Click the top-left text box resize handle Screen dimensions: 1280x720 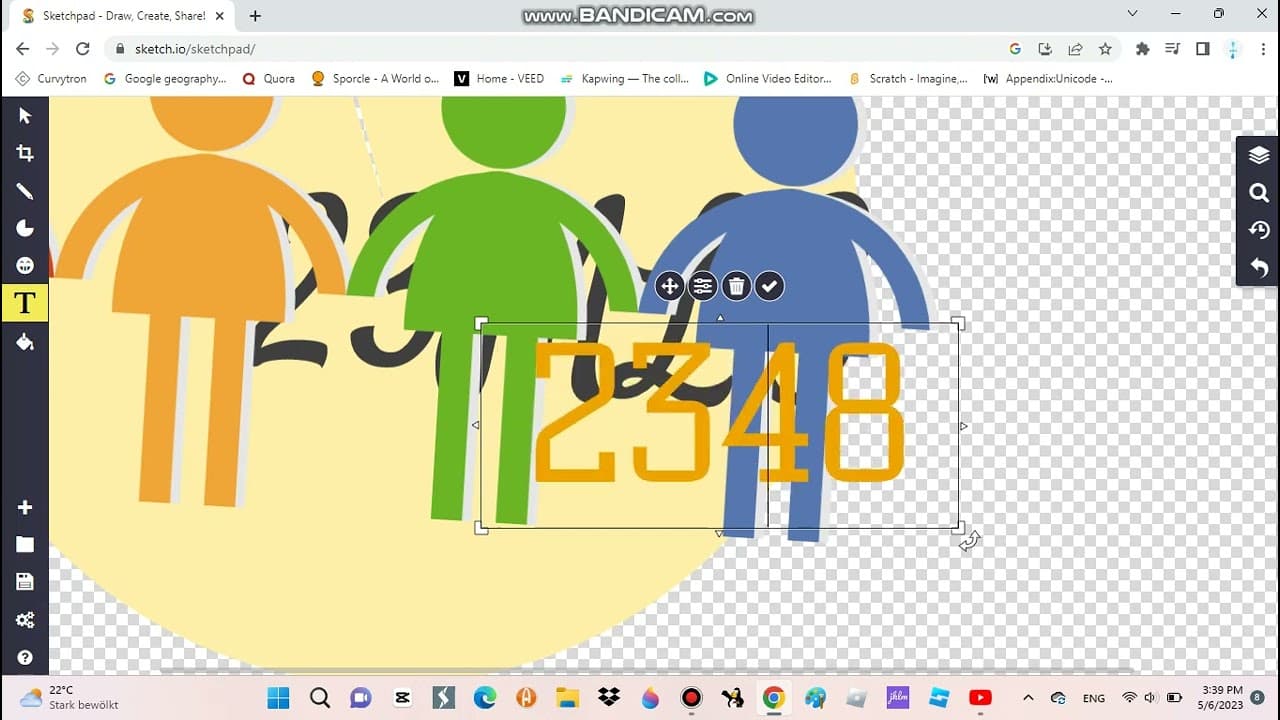[x=481, y=324]
